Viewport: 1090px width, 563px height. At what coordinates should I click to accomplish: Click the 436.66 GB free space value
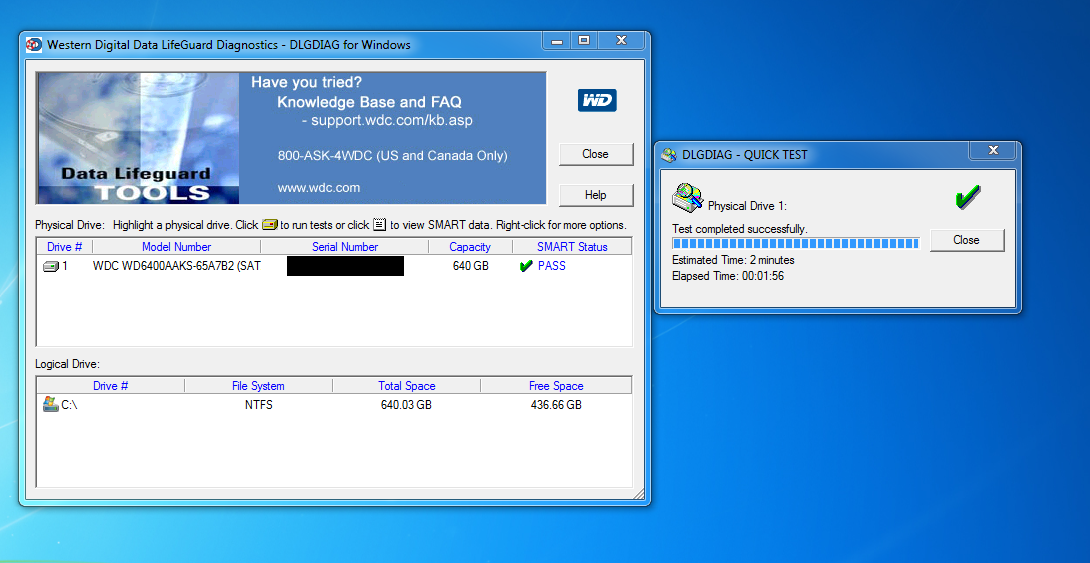point(556,405)
